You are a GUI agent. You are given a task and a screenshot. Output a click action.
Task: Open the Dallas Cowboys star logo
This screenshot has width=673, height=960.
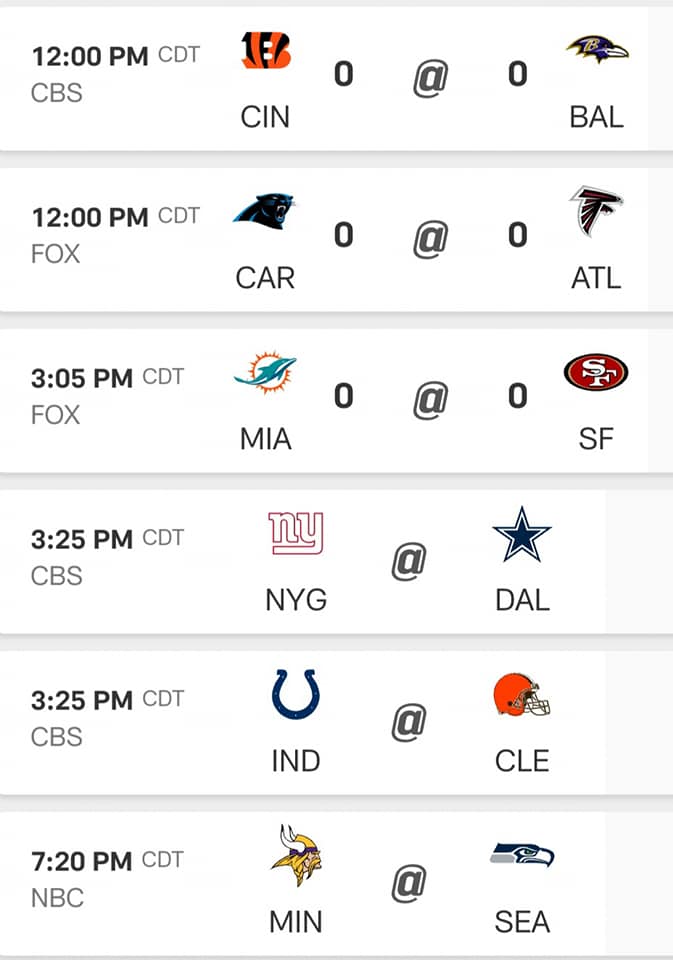pyautogui.click(x=522, y=534)
